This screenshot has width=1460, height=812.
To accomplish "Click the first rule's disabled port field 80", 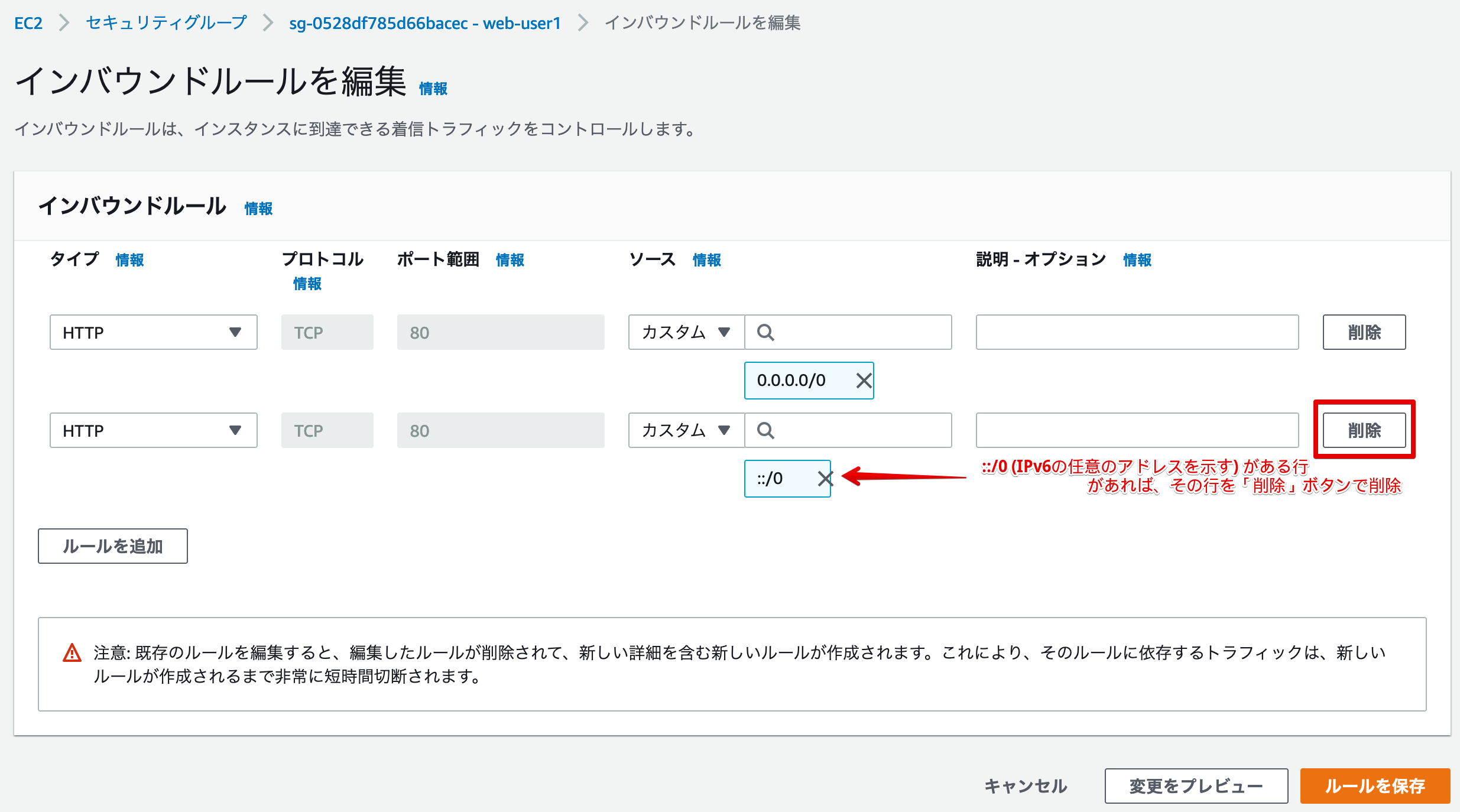I will tap(501, 332).
